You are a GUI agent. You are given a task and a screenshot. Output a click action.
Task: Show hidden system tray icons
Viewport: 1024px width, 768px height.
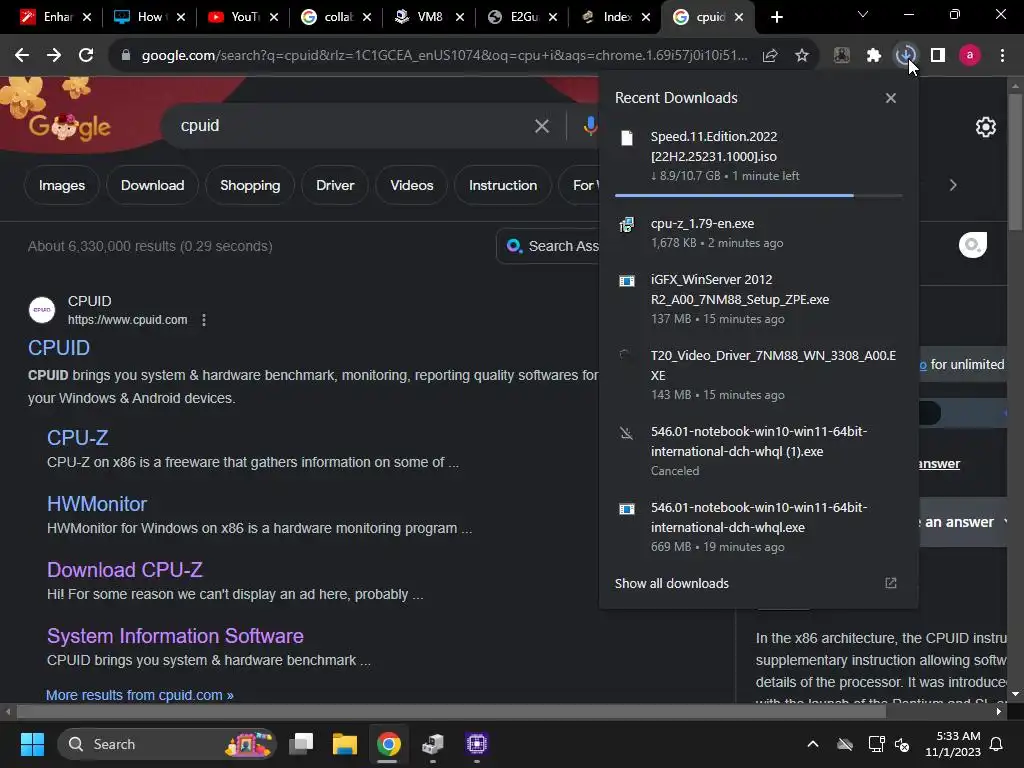(813, 744)
